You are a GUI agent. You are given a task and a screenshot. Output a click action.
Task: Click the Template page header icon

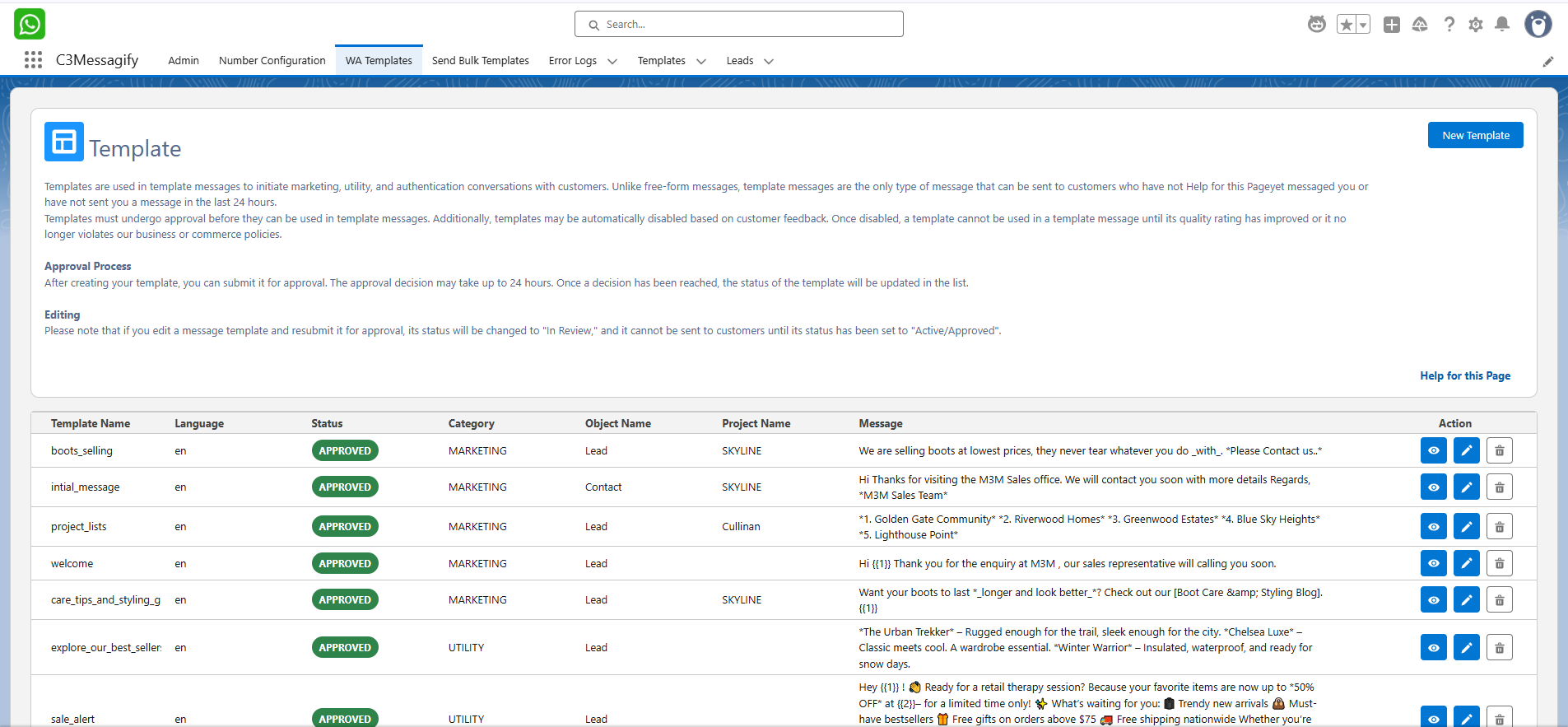click(64, 142)
